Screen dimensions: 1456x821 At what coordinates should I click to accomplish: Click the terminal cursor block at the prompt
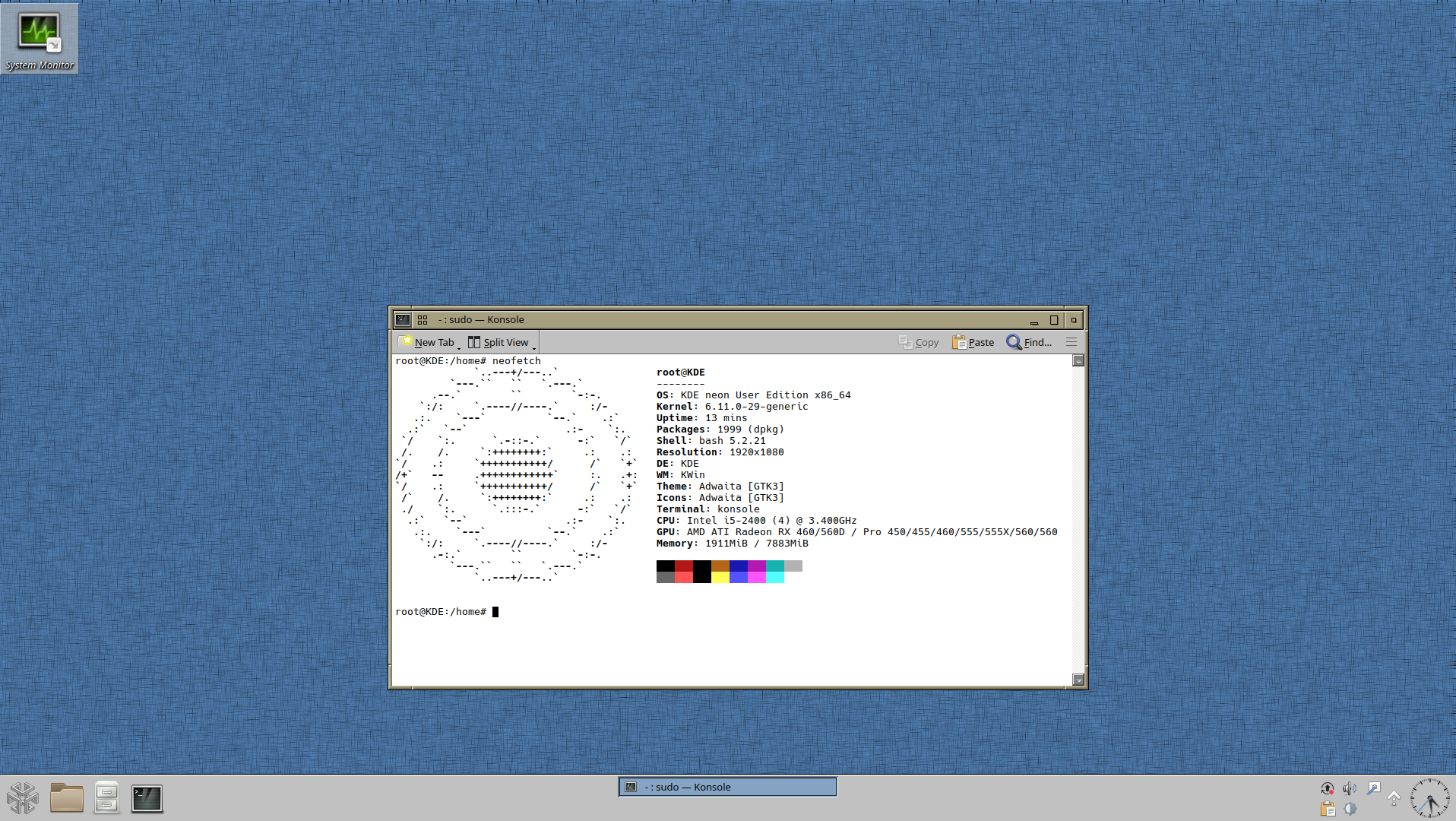pos(495,612)
